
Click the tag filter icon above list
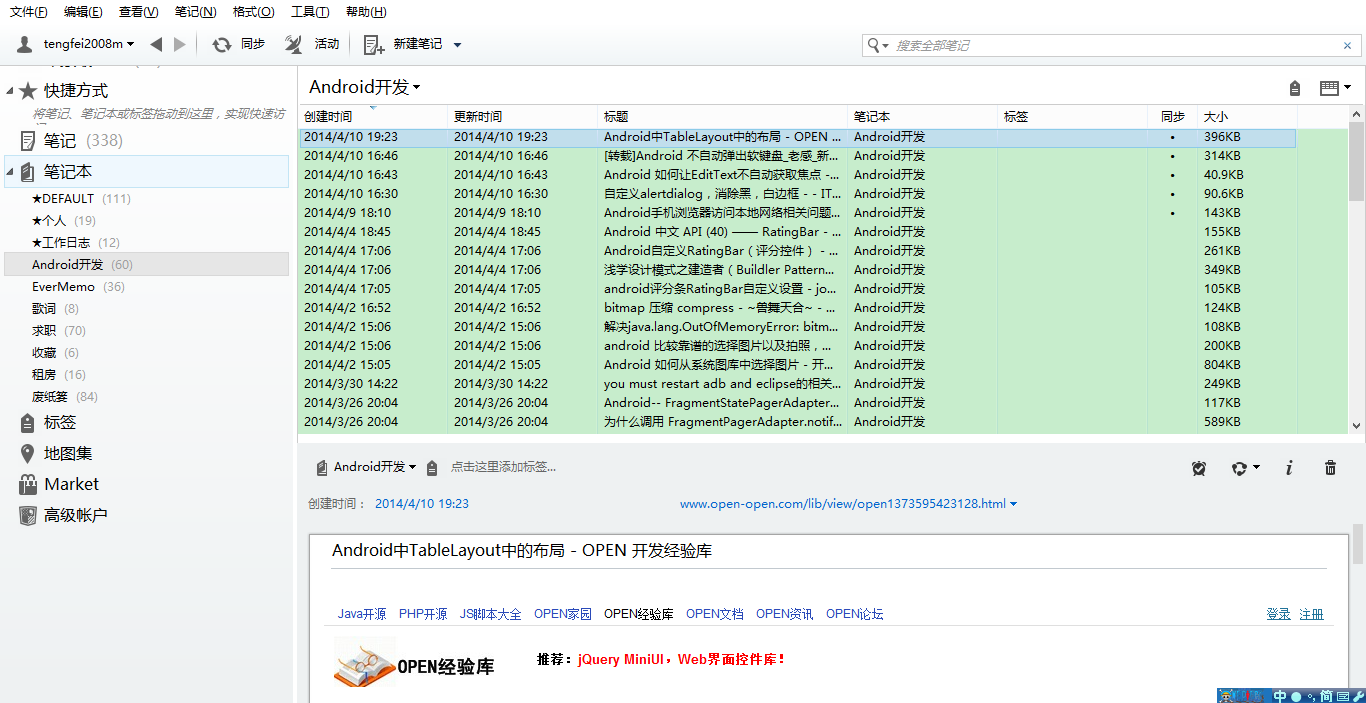[x=1295, y=88]
